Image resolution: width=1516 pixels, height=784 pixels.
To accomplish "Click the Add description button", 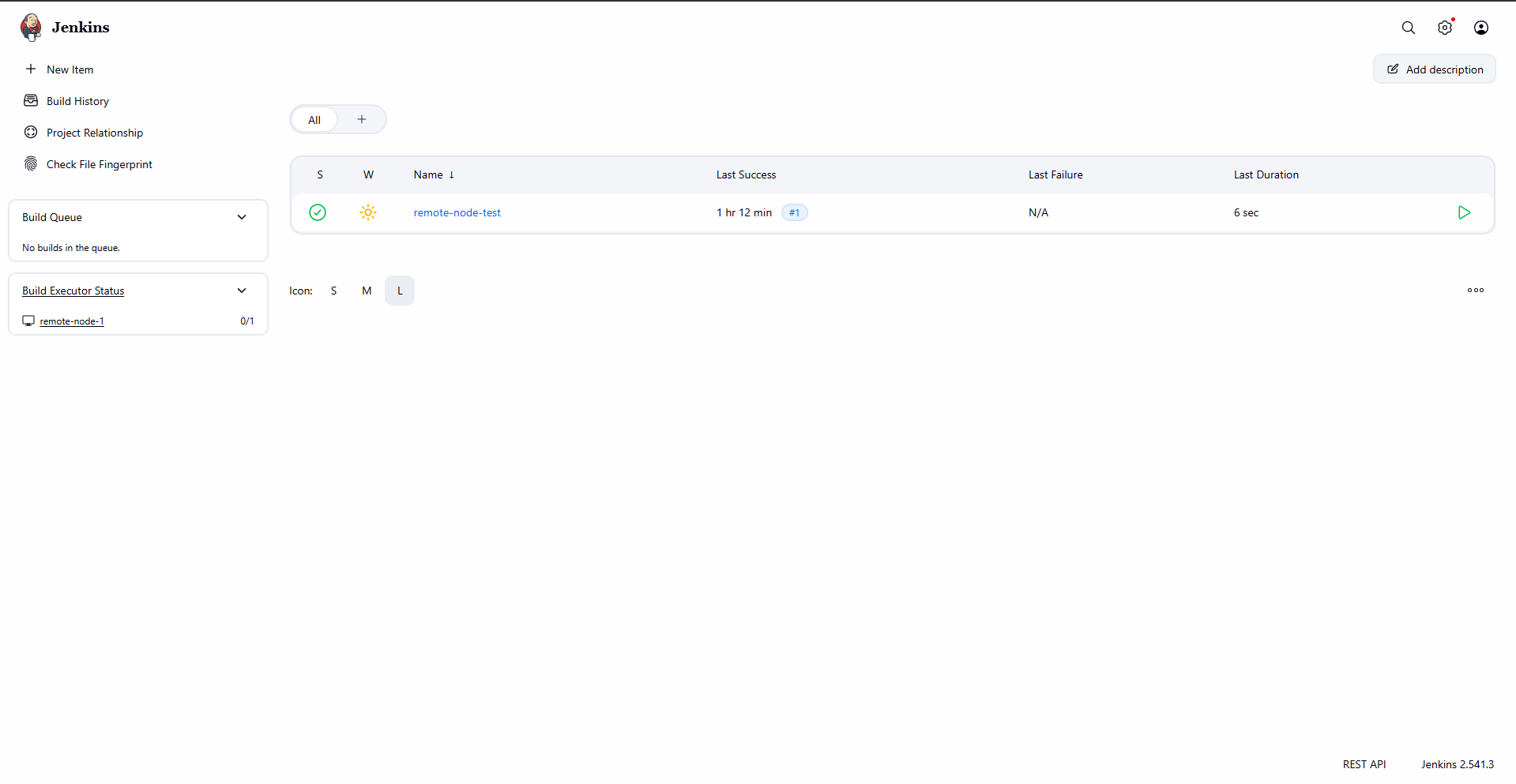I will (x=1435, y=69).
